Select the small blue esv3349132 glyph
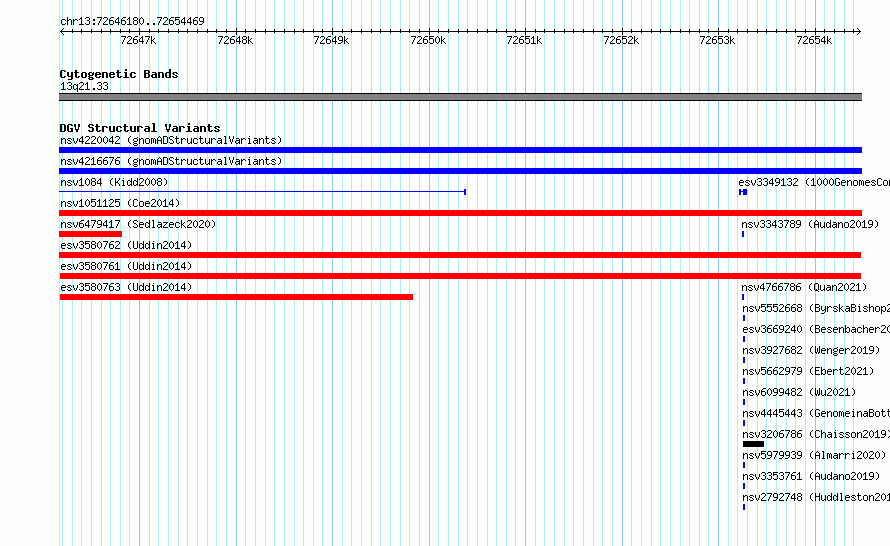 [x=743, y=192]
